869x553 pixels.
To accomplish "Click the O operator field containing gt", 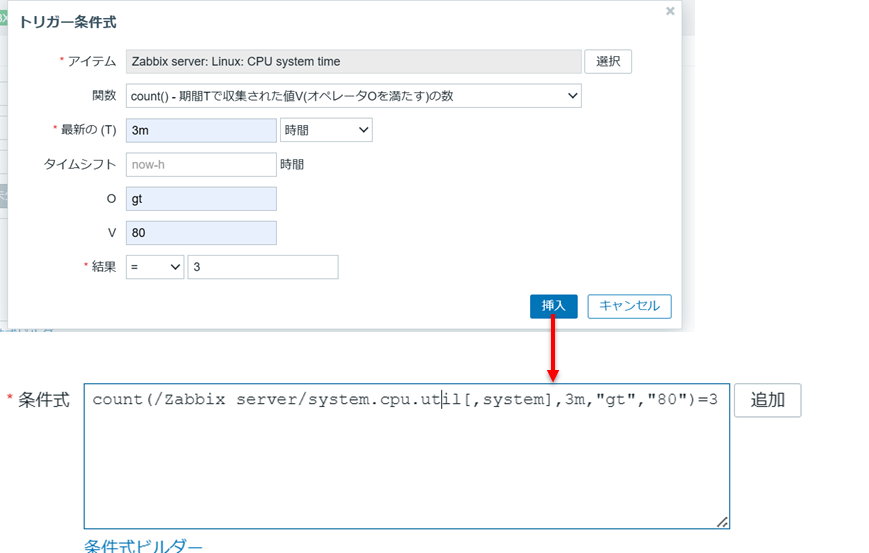I will [201, 198].
